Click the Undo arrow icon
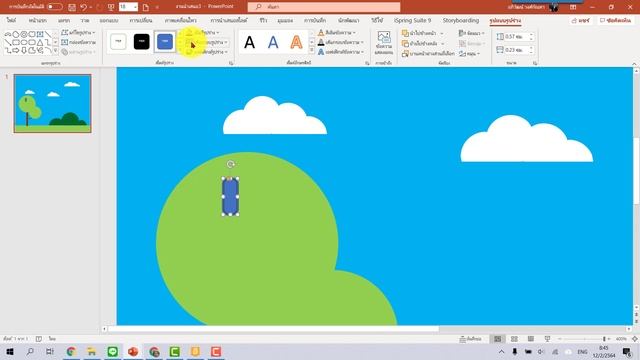Viewport: 640px width, 360px height. click(x=84, y=7)
